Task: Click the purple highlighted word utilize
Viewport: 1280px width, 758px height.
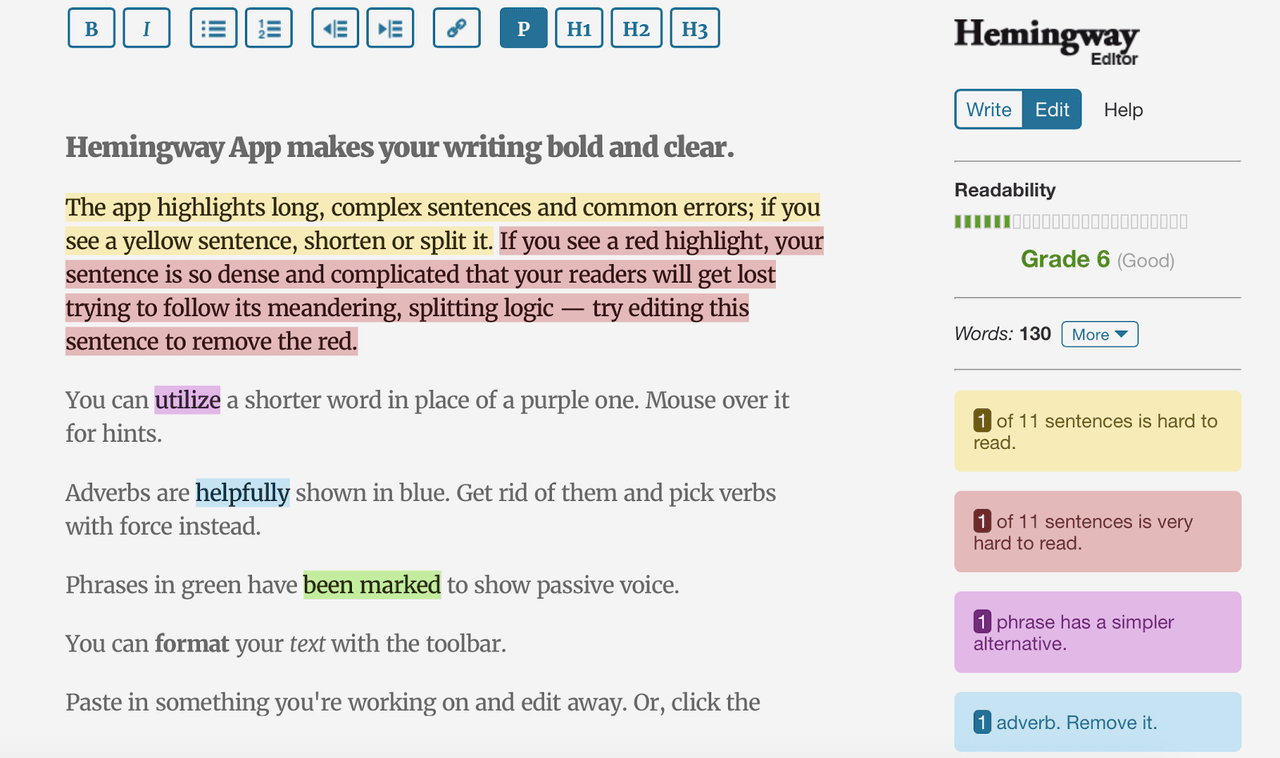Action: point(187,400)
